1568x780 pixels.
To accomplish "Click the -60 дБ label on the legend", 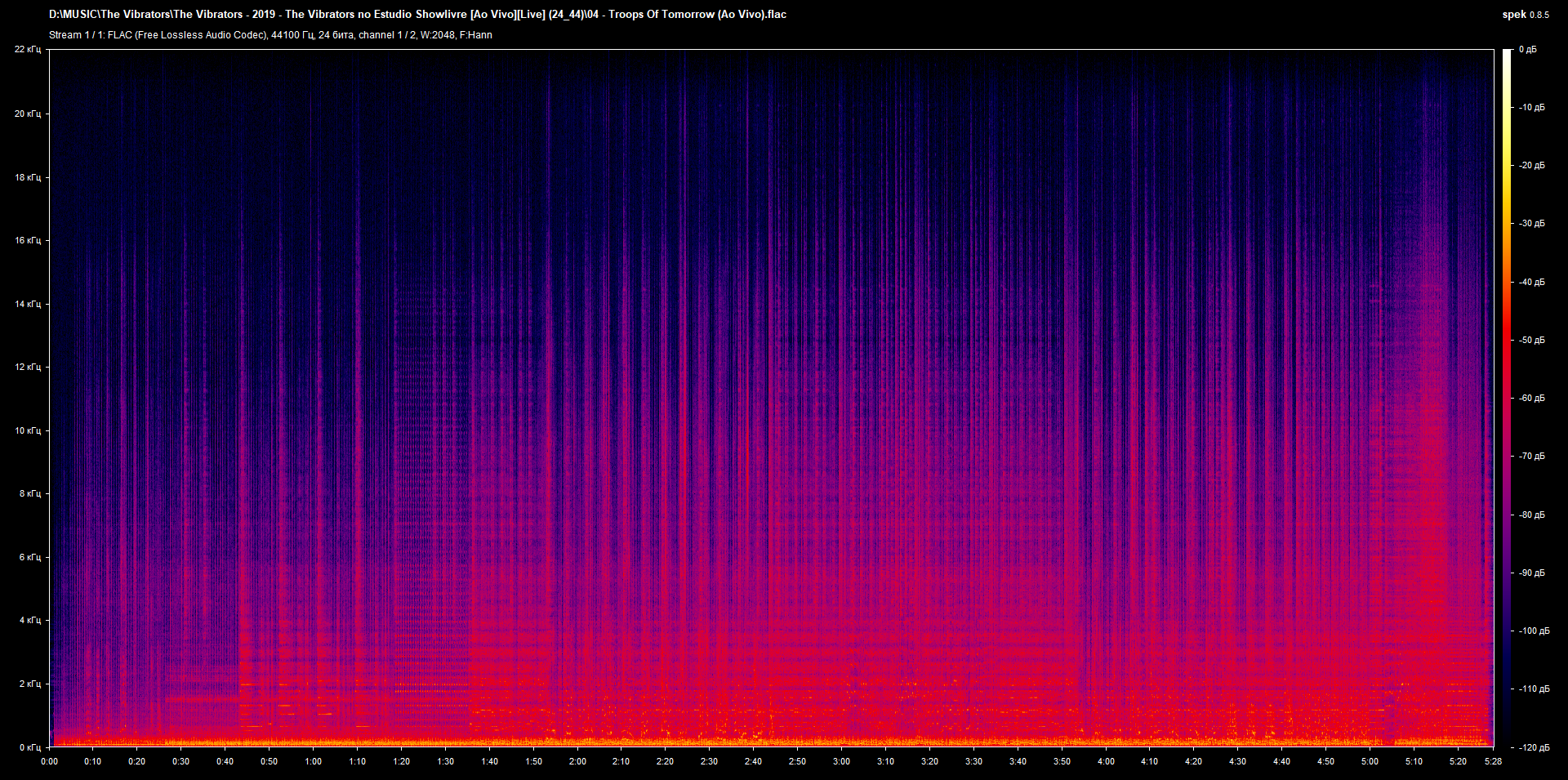I will pyautogui.click(x=1532, y=398).
